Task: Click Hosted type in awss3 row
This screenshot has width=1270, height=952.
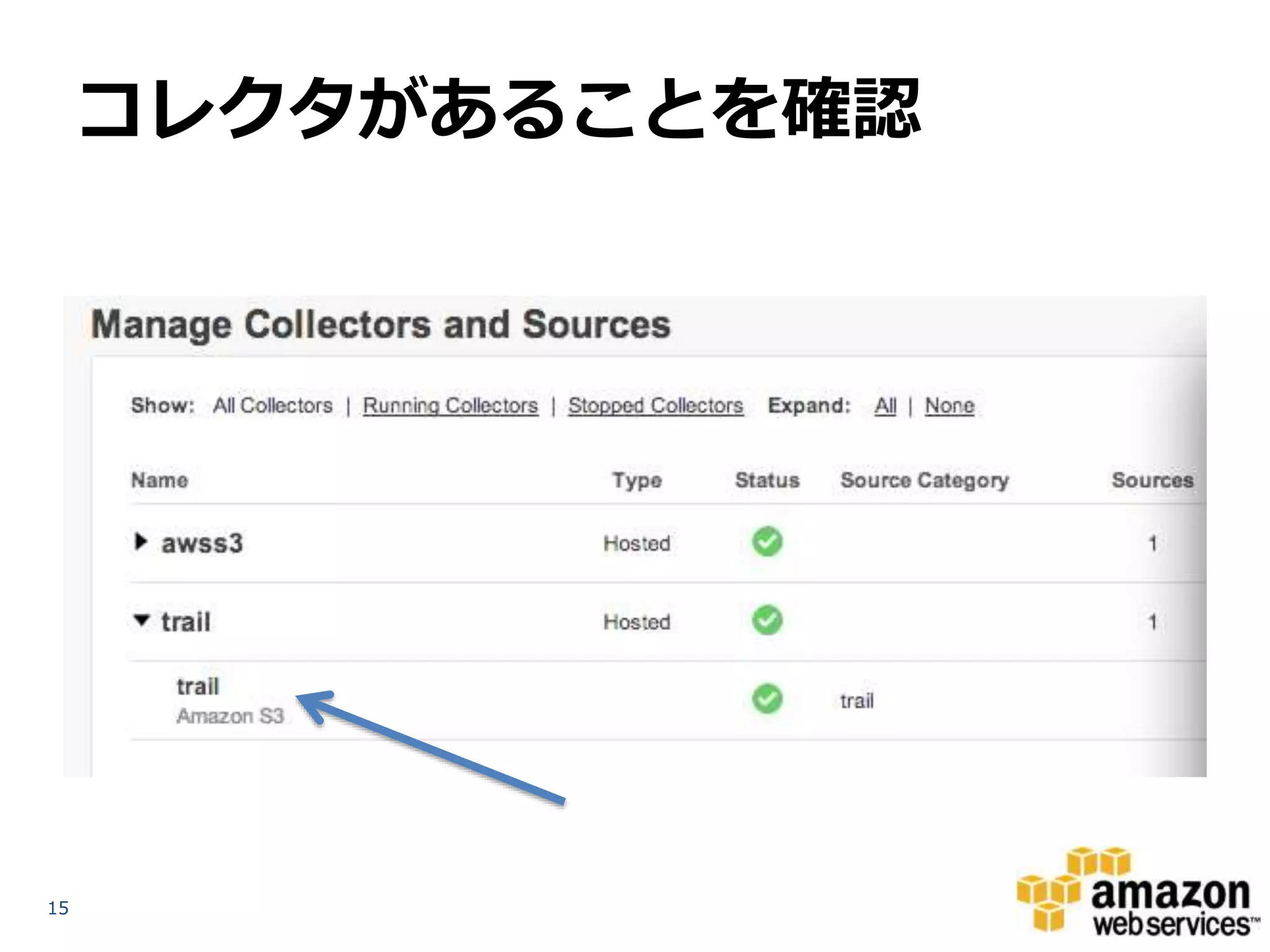Action: [x=637, y=544]
